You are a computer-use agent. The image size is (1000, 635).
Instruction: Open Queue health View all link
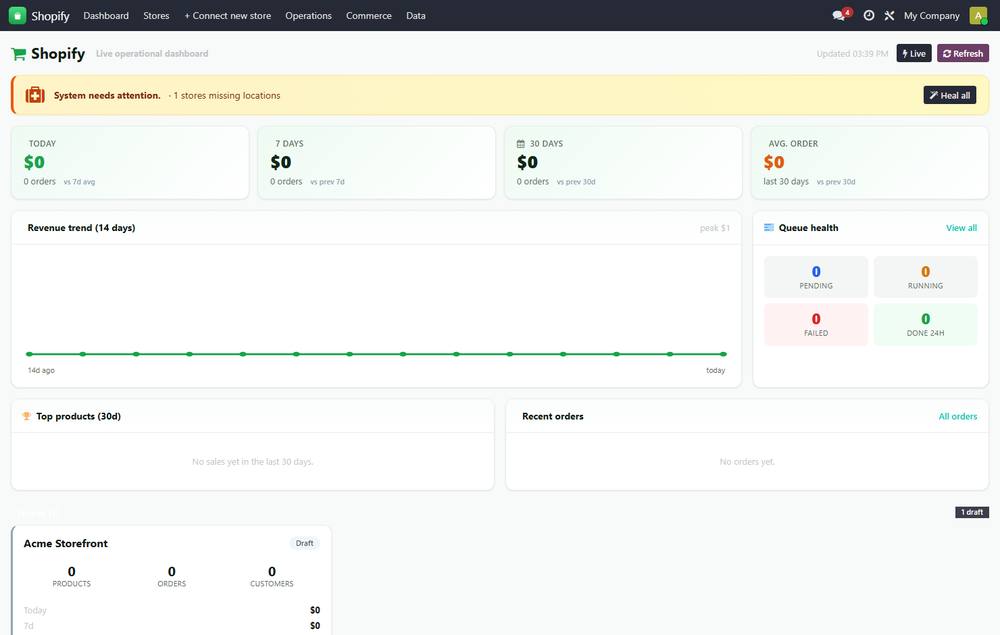click(x=961, y=228)
